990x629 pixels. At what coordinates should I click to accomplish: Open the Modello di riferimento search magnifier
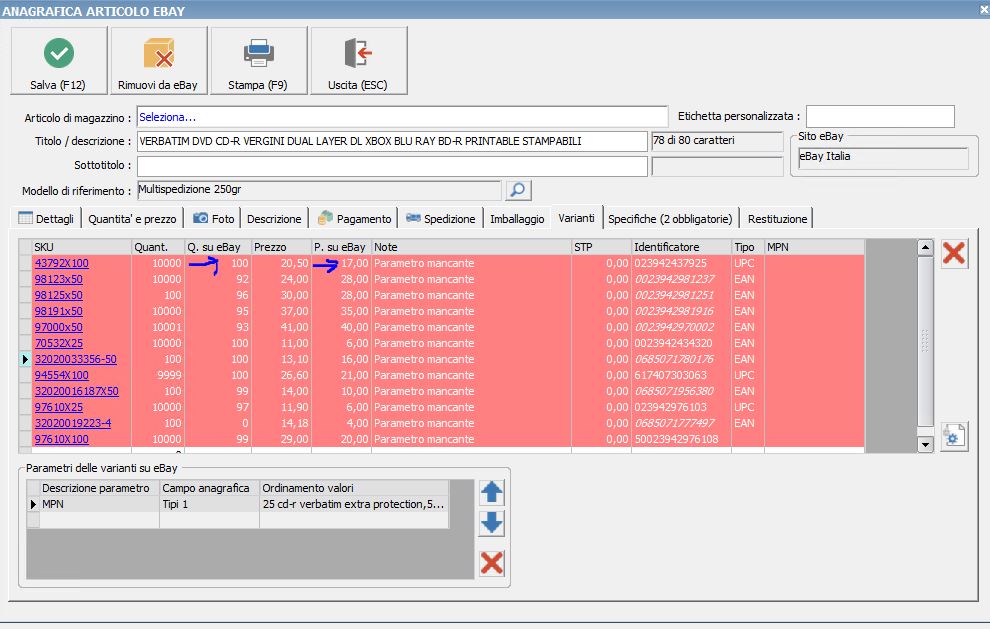point(518,190)
